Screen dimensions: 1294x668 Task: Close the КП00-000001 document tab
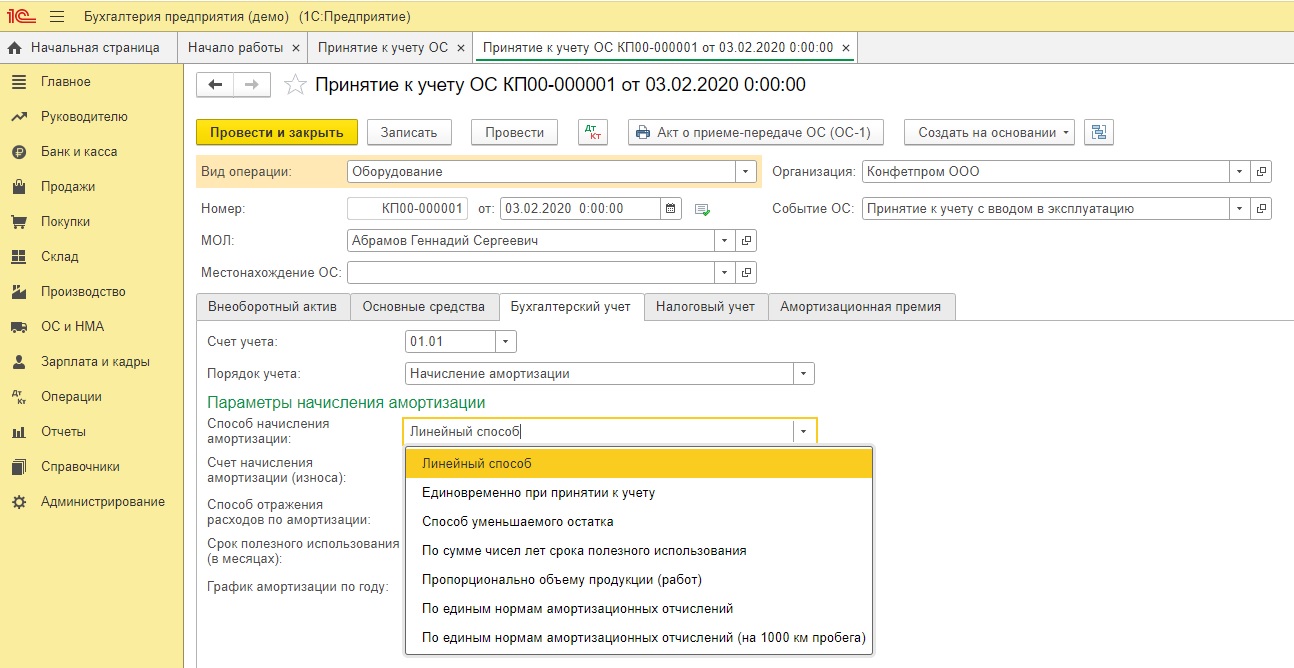[846, 48]
